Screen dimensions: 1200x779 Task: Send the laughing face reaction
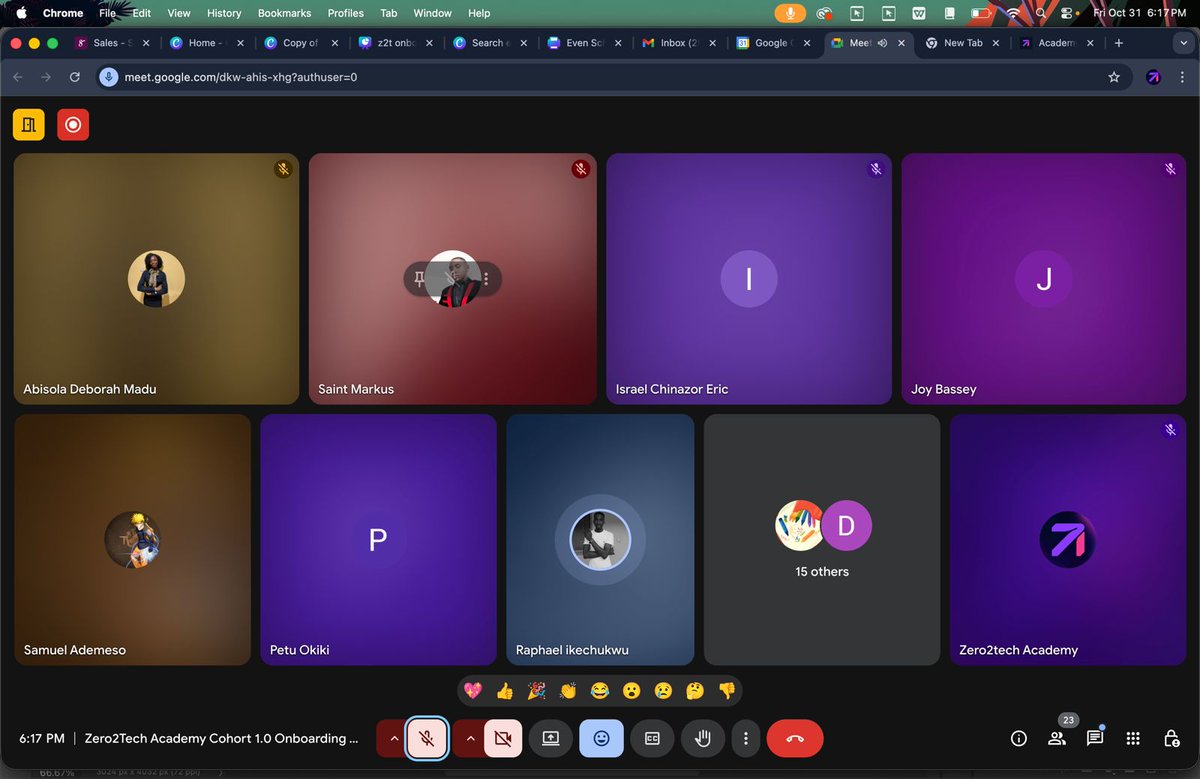click(600, 691)
